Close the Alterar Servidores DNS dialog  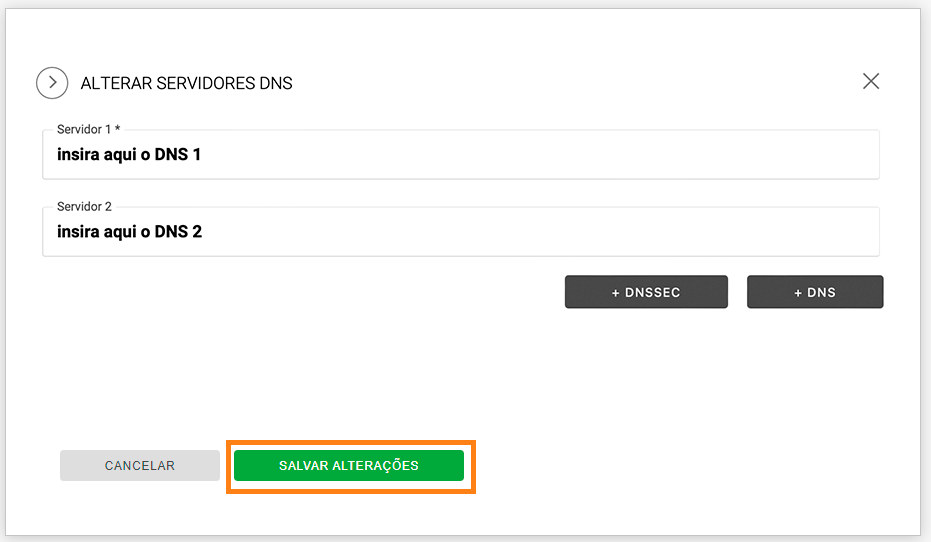click(871, 81)
